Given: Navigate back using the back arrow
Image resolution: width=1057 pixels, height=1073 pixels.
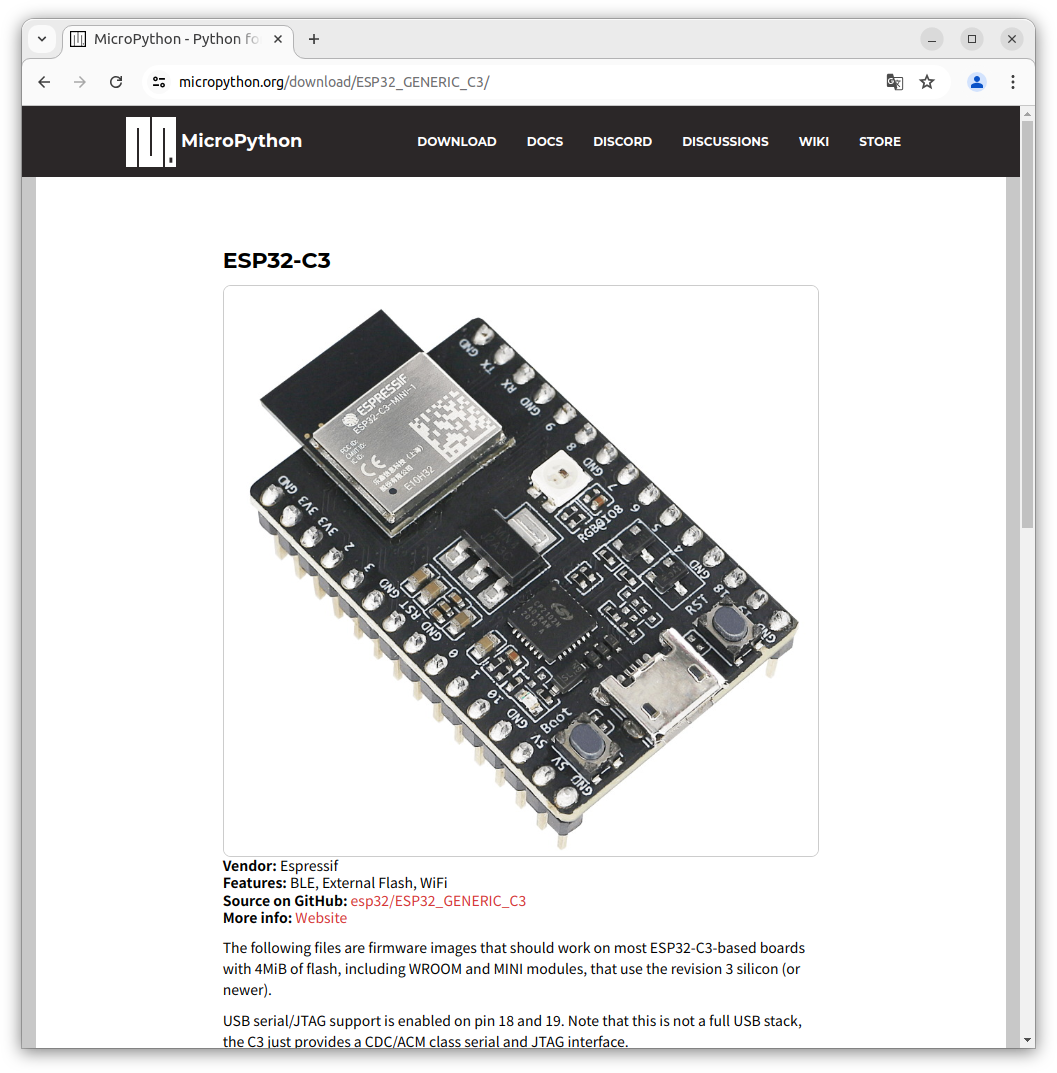Looking at the screenshot, I should [x=43, y=82].
